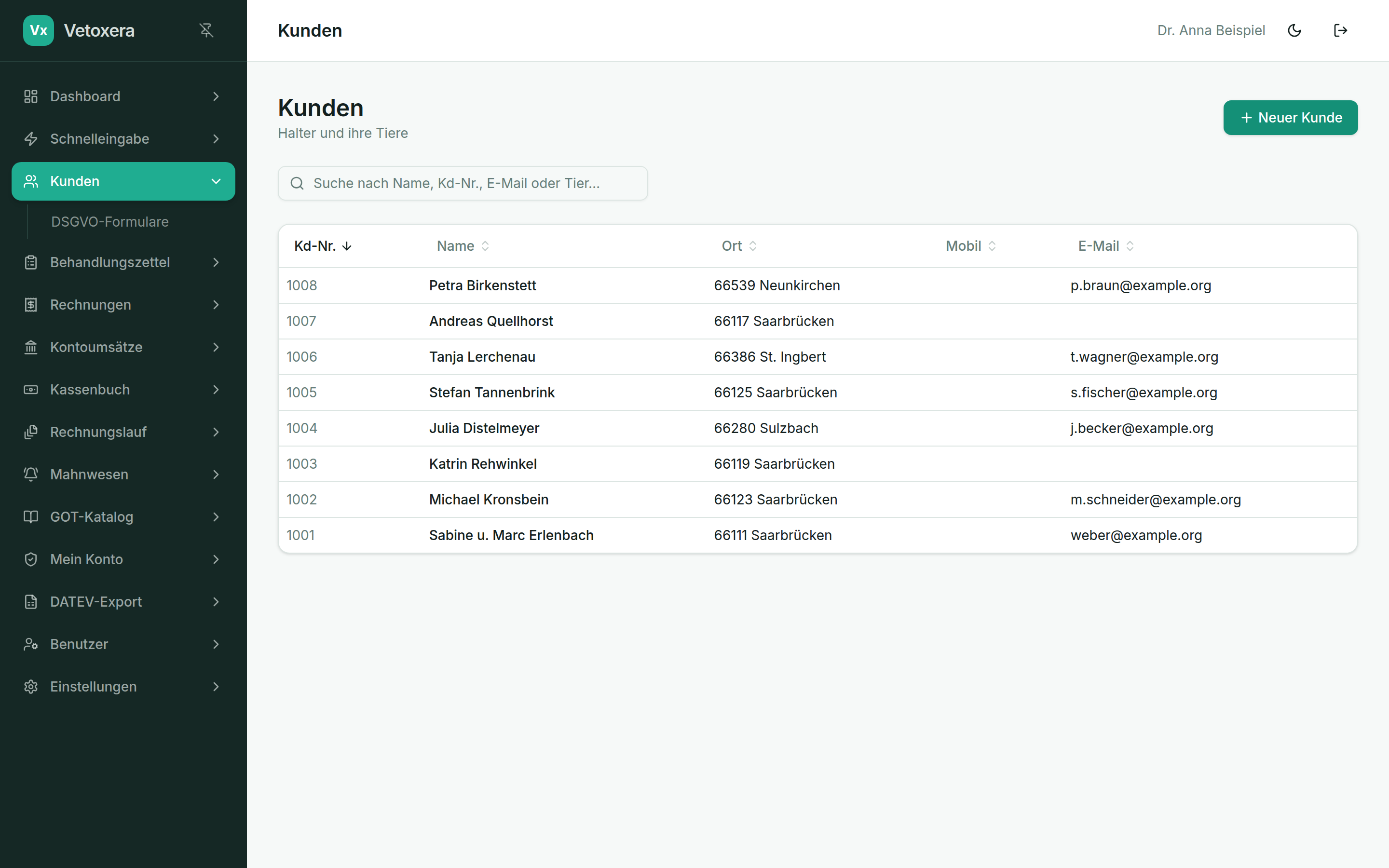Open the Kassenbuch menu label
Screen dimensions: 1389x868
[90, 390]
